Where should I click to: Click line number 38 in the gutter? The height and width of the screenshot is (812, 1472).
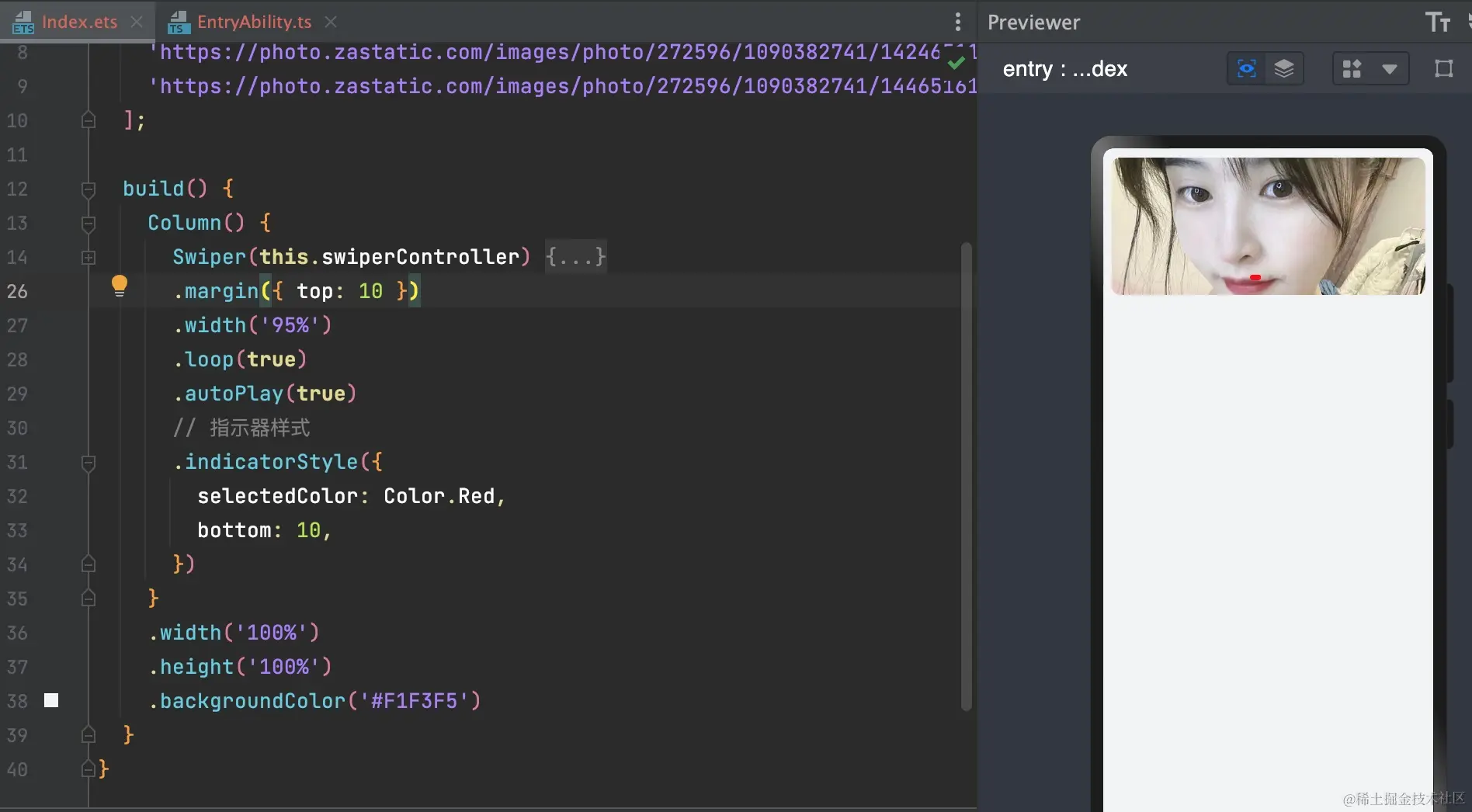(17, 701)
